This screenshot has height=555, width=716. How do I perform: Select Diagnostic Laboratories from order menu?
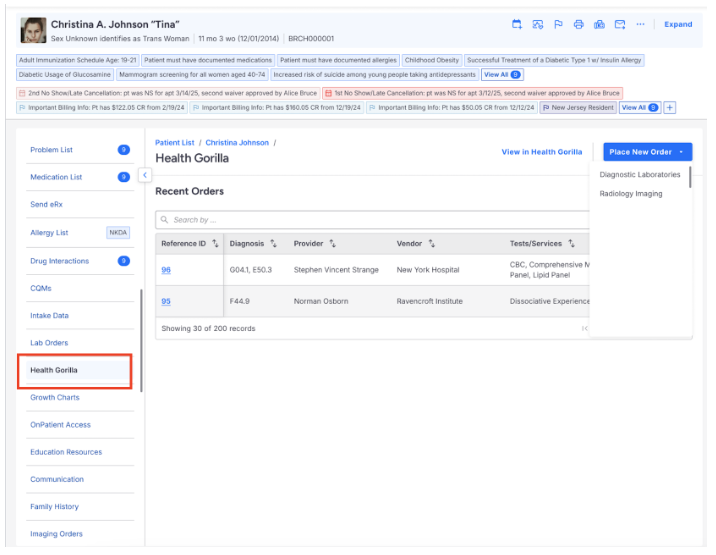(x=640, y=174)
